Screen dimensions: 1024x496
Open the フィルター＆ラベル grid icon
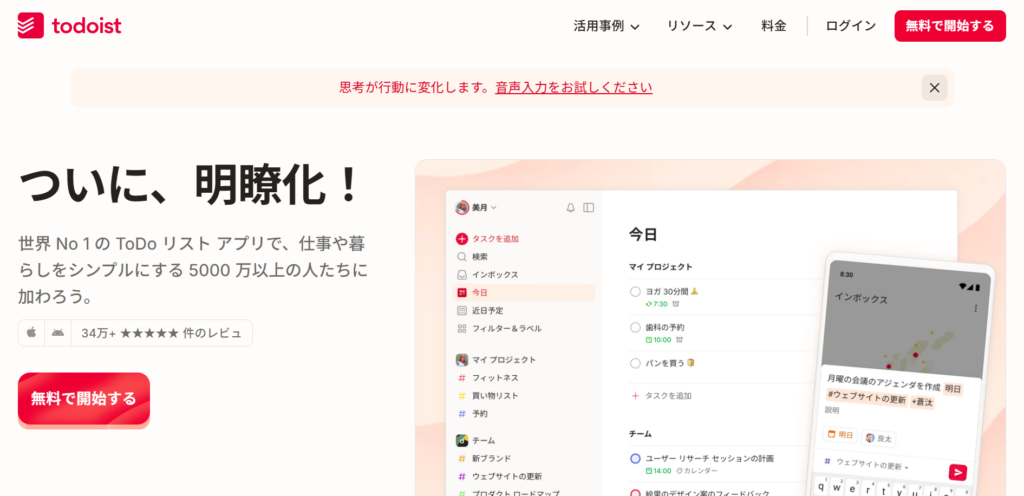click(462, 329)
